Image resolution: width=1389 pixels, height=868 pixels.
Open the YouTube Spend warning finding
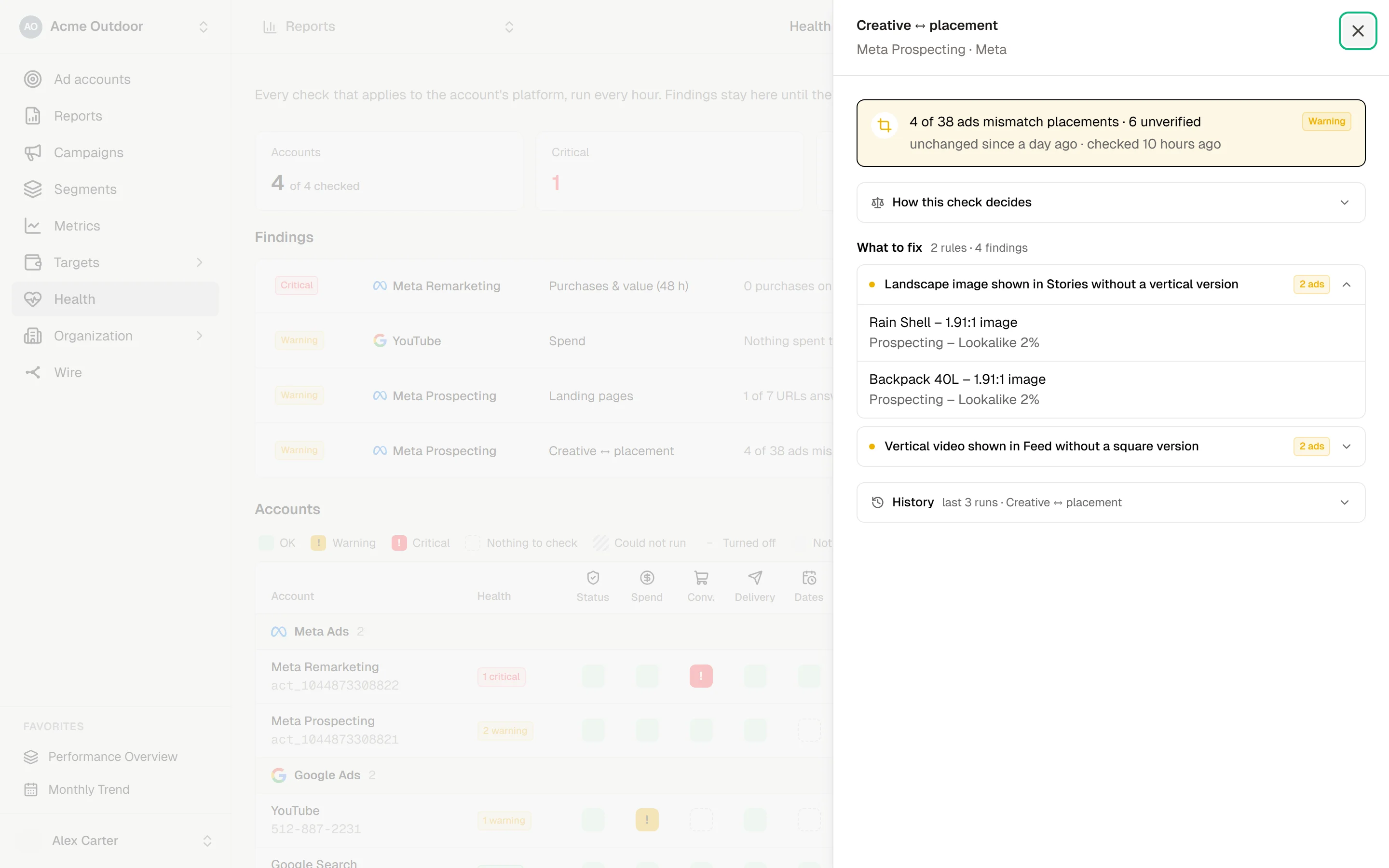coord(544,341)
